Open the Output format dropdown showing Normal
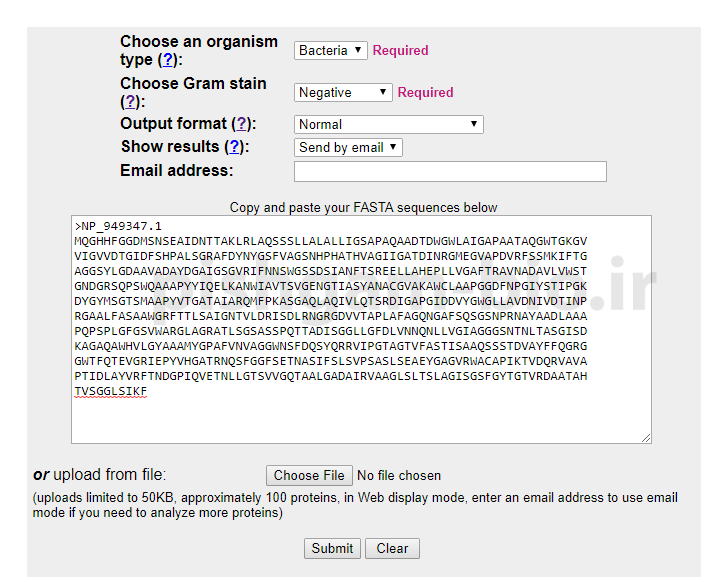The width and height of the screenshot is (717, 582). (389, 124)
